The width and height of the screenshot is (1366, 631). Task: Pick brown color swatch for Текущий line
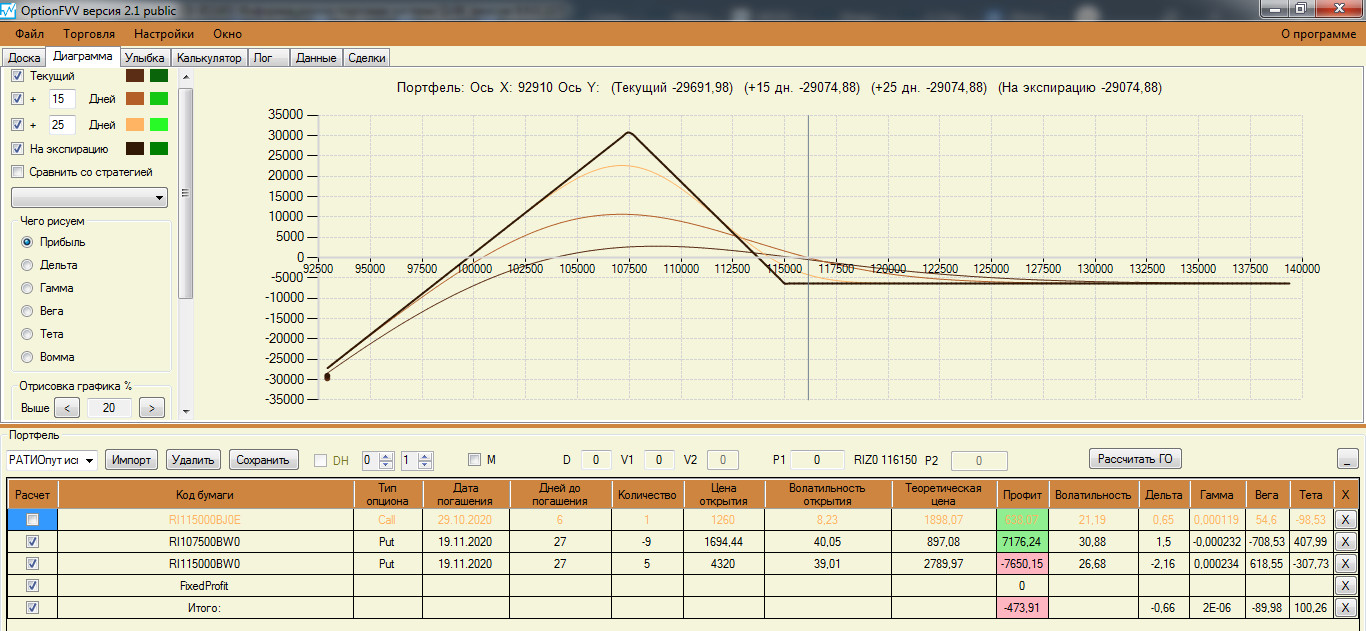[135, 76]
